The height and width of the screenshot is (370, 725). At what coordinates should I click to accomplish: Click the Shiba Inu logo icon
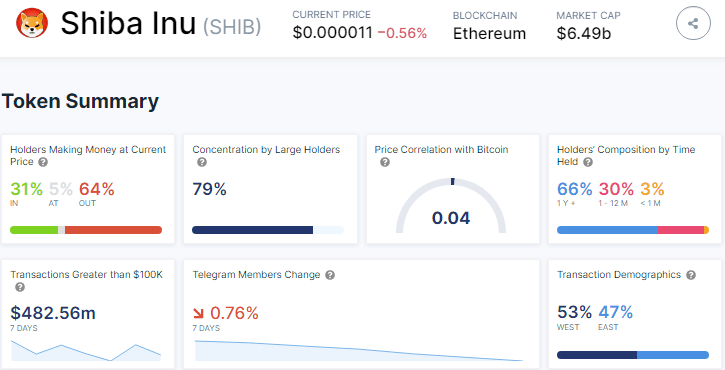tap(32, 23)
